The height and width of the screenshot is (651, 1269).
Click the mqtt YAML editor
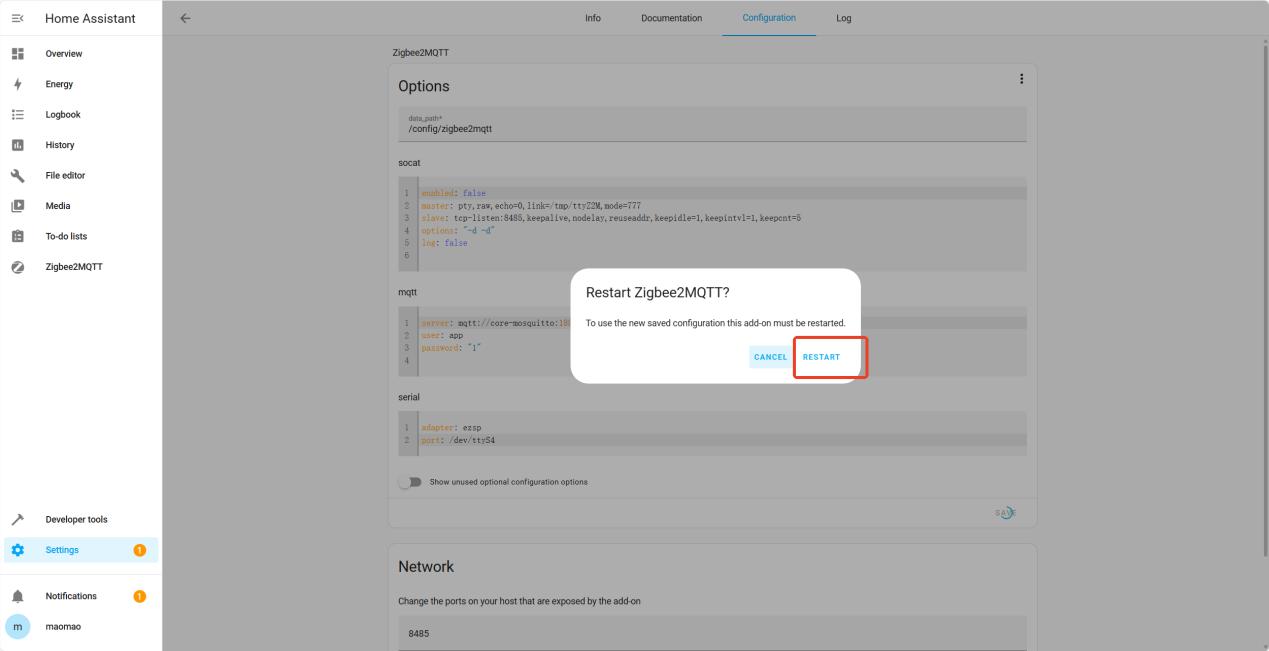click(712, 342)
